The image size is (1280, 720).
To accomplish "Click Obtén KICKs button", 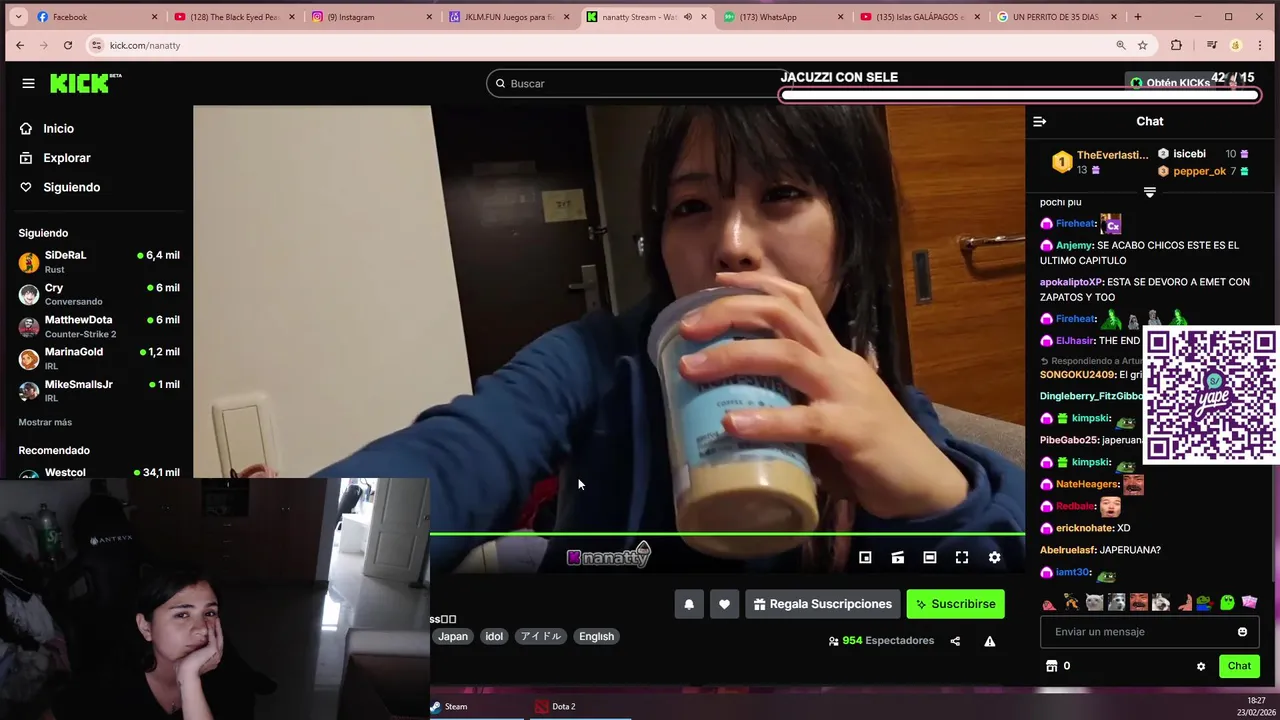I will pyautogui.click(x=1169, y=83).
